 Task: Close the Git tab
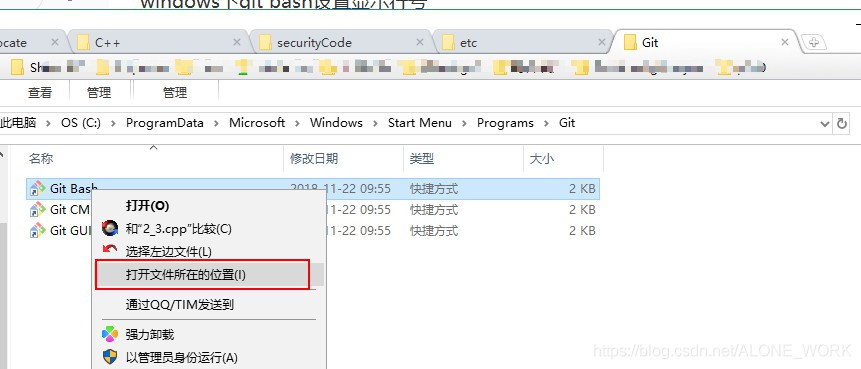coord(785,42)
